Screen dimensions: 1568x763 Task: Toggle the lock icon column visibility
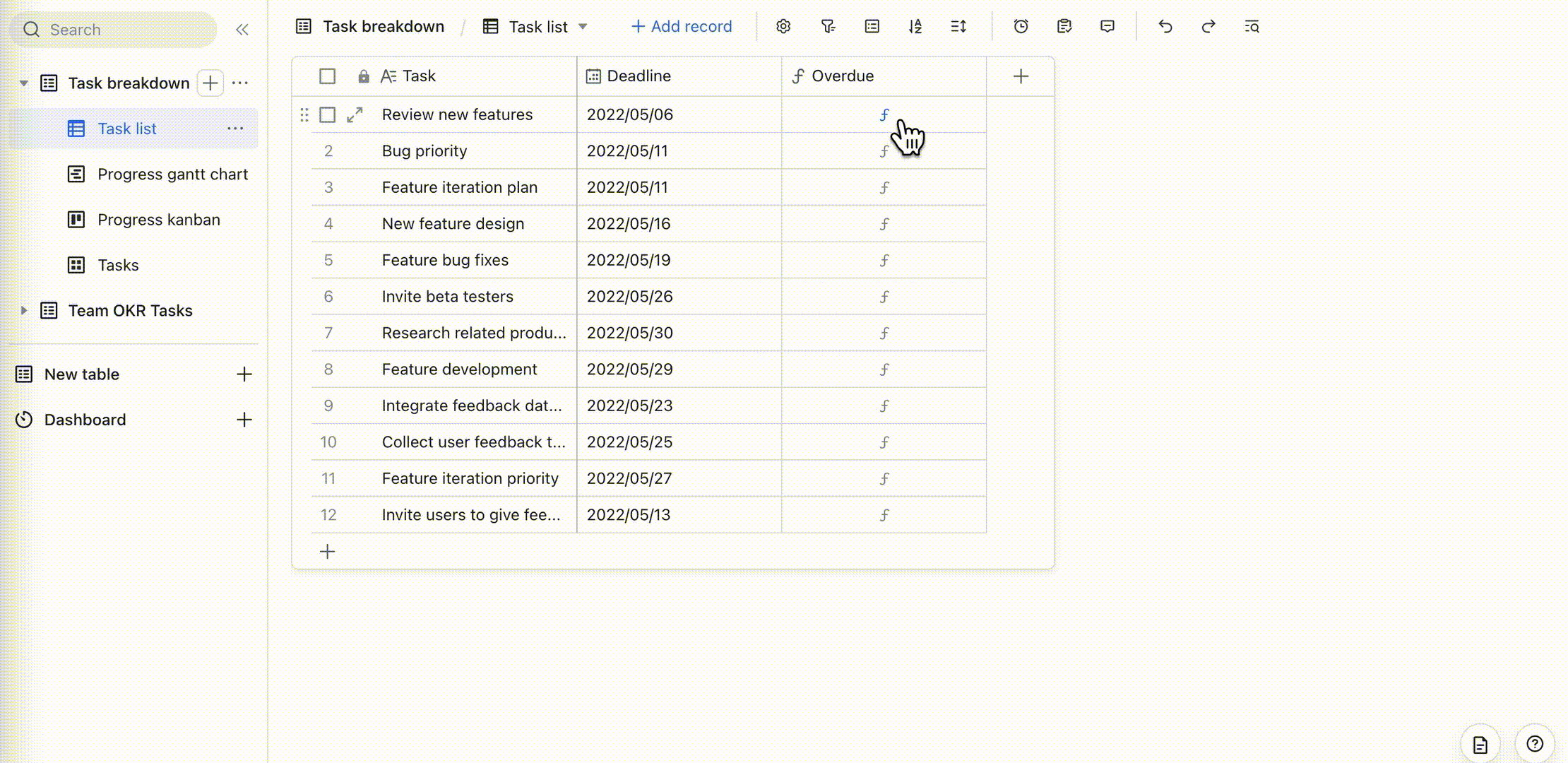(362, 75)
